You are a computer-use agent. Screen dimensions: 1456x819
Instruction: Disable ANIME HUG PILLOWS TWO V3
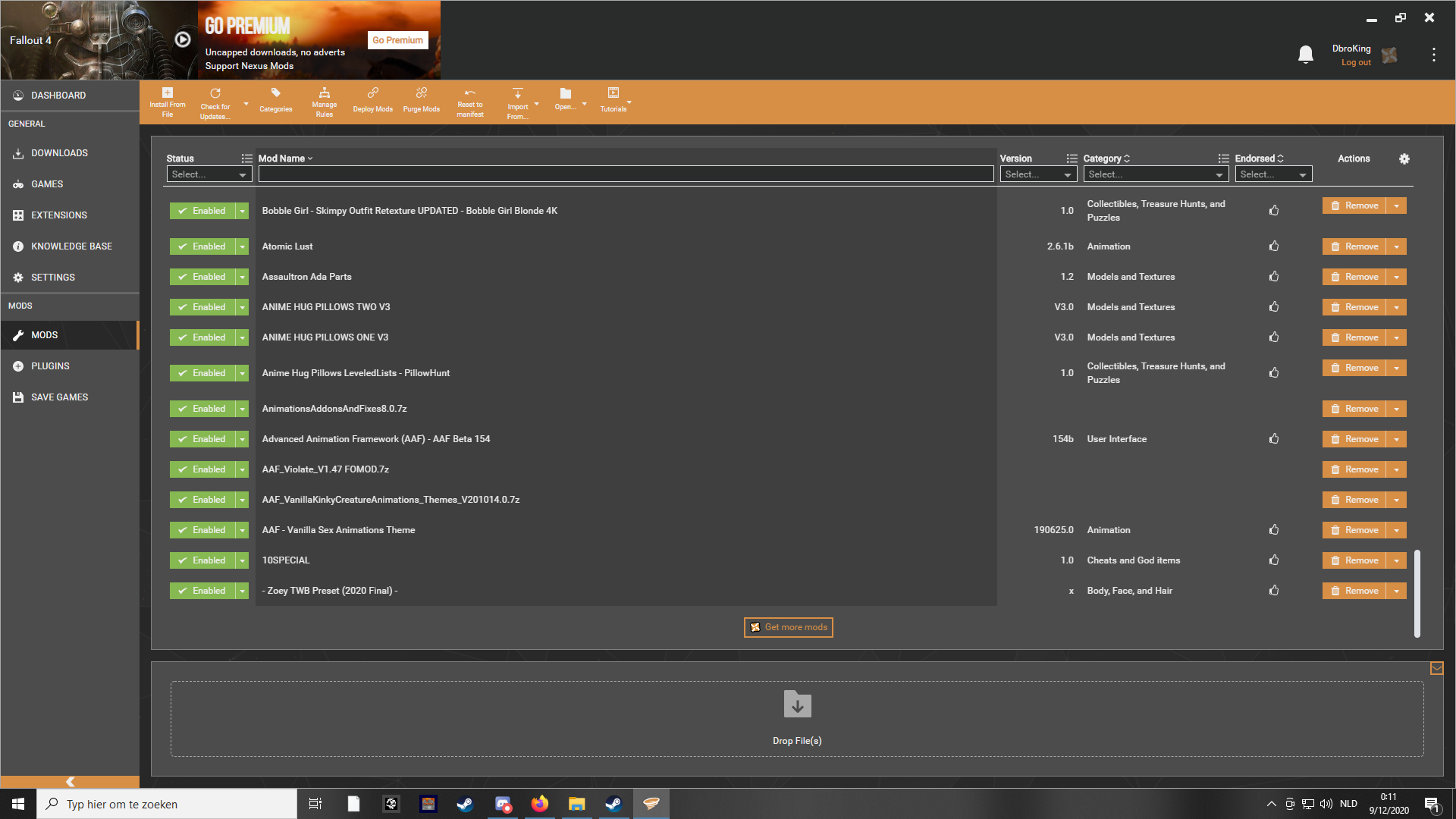click(202, 307)
